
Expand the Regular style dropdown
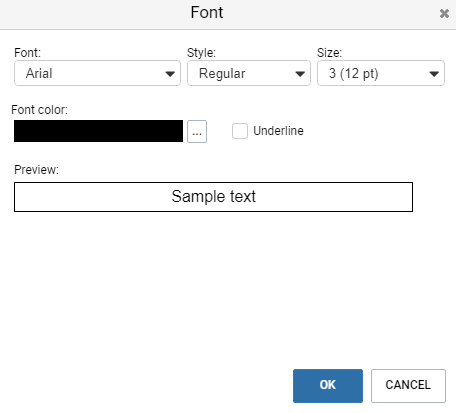(x=249, y=73)
